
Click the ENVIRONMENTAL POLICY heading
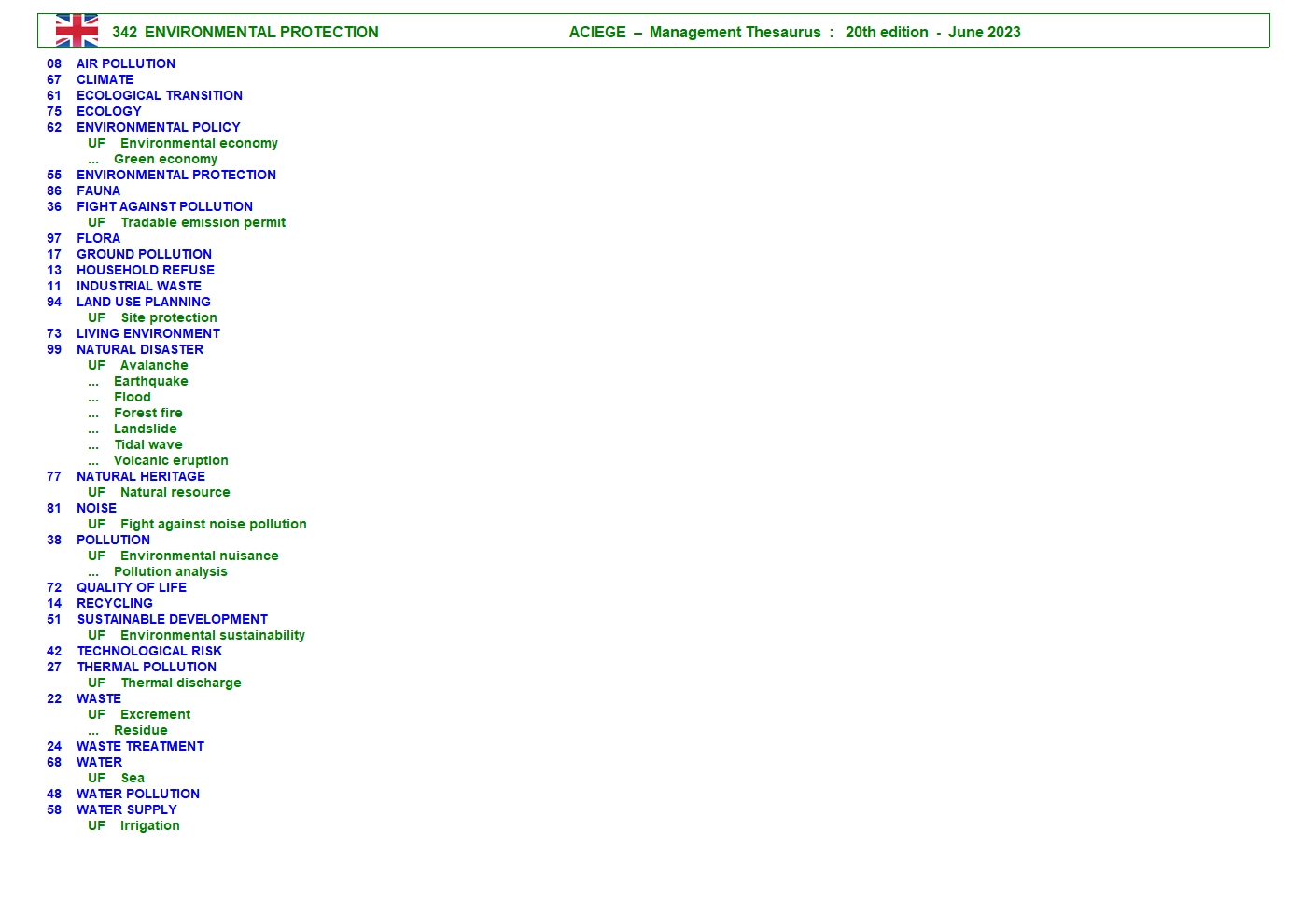[x=158, y=127]
